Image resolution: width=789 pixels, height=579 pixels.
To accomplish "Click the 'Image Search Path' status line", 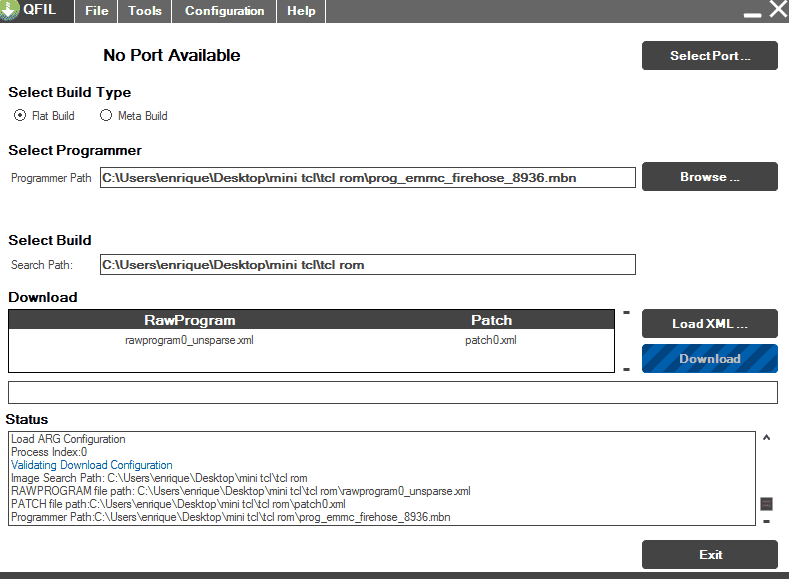I will pyautogui.click(x=159, y=478).
